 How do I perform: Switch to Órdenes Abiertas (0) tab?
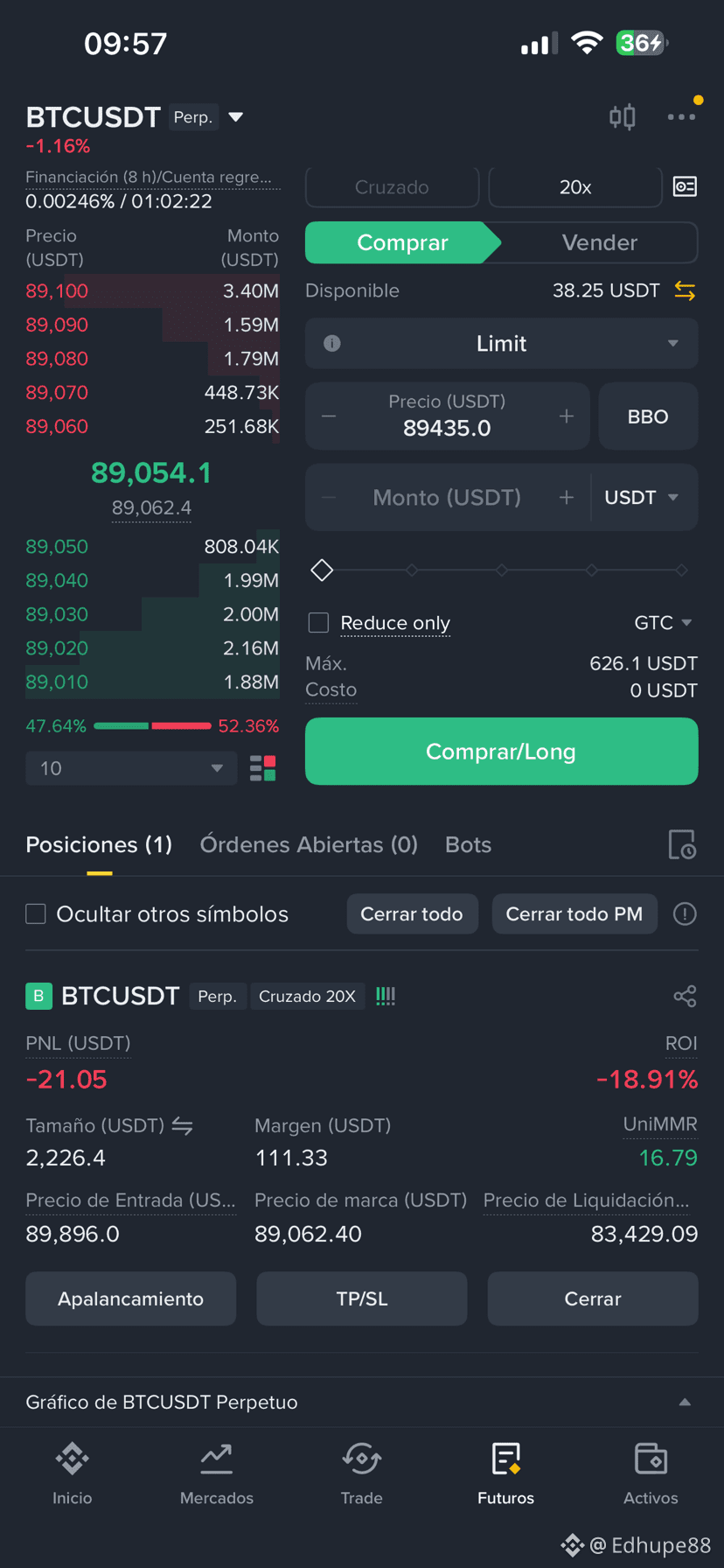point(309,844)
